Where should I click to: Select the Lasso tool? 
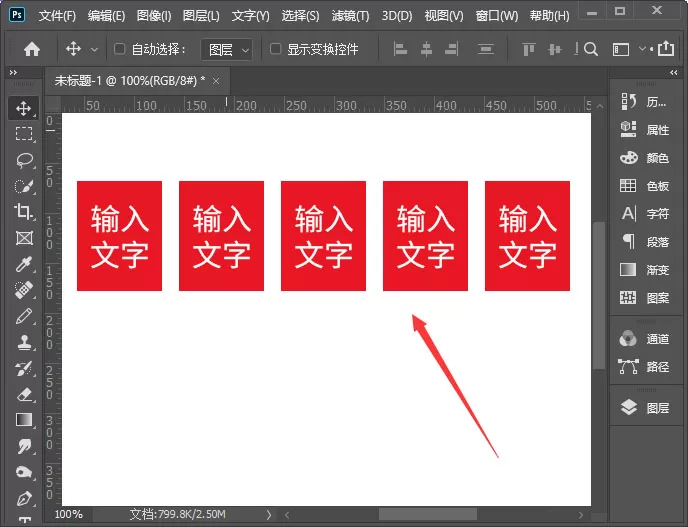(x=24, y=160)
